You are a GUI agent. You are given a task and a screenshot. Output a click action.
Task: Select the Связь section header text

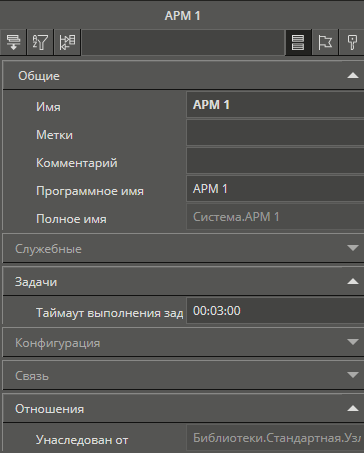pyautogui.click(x=32, y=376)
